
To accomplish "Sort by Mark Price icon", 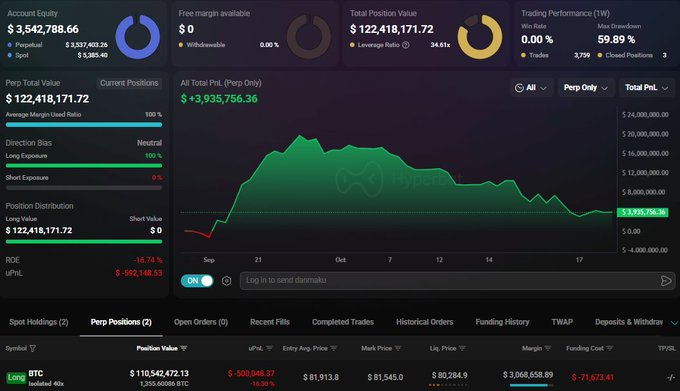I will [x=398, y=348].
